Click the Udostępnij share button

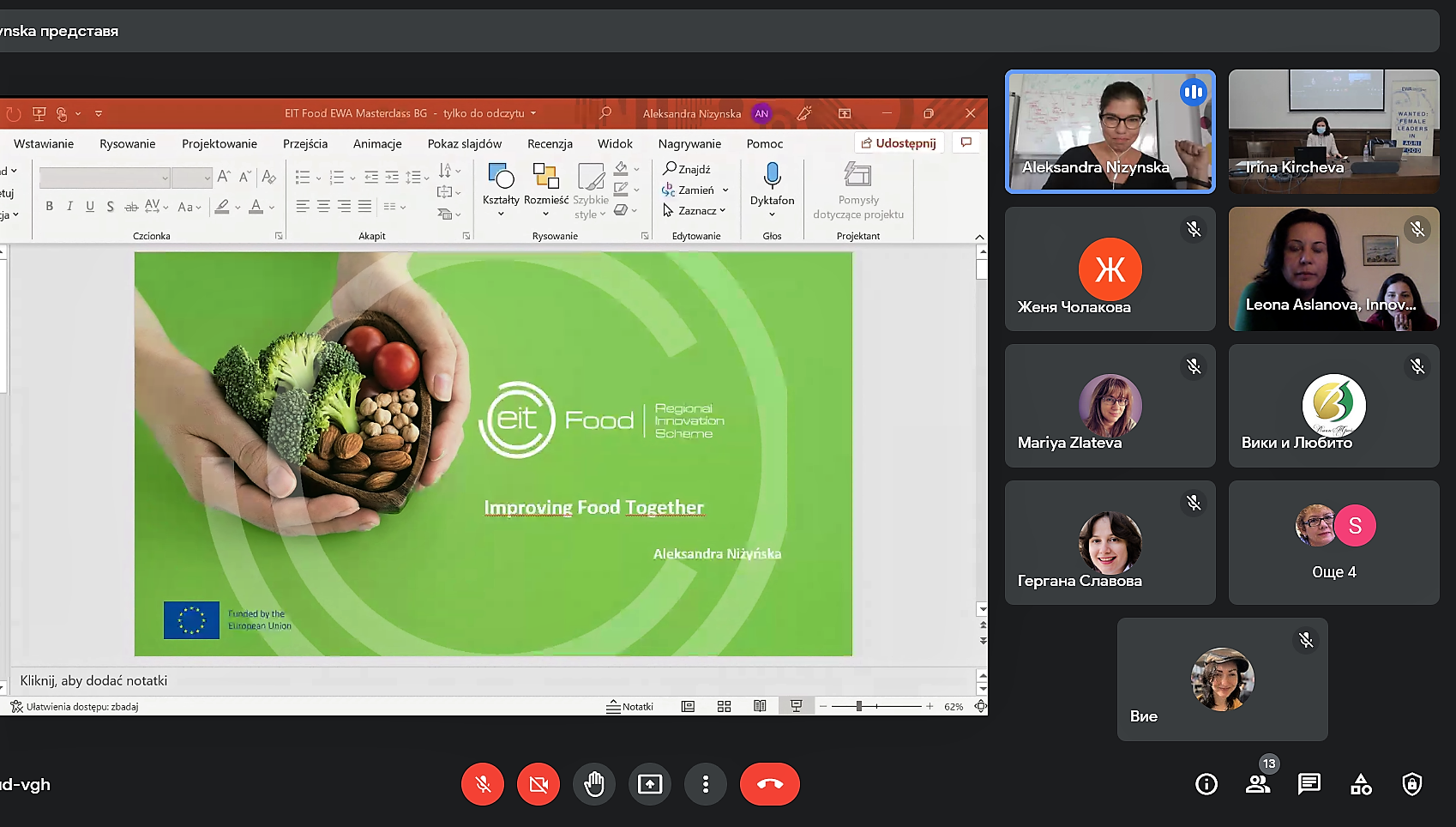(899, 143)
